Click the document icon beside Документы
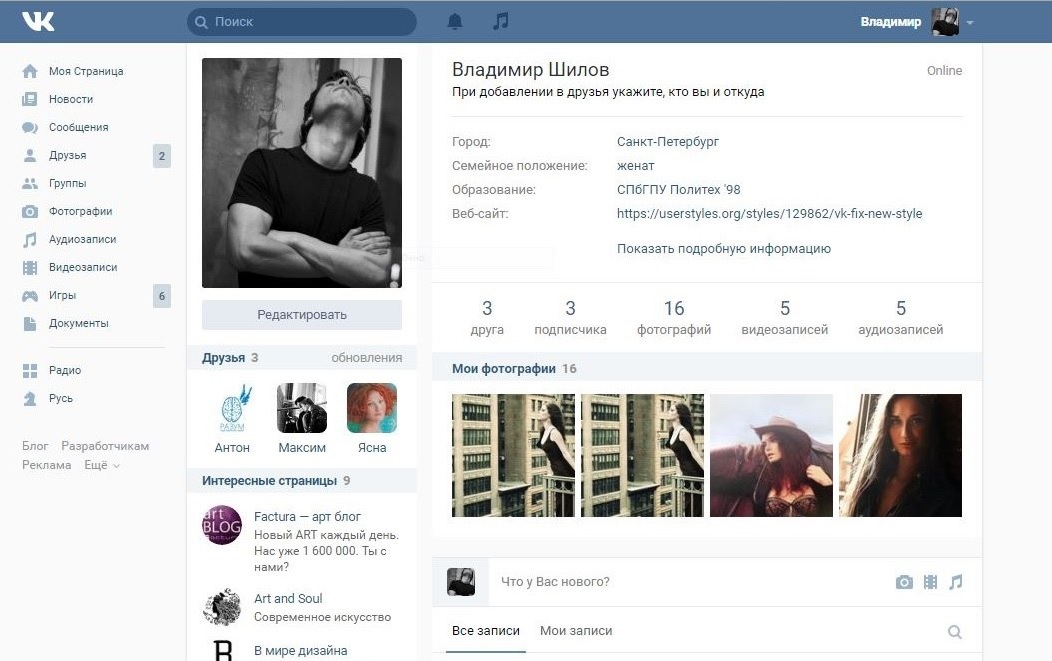This screenshot has width=1052, height=661. click(30, 323)
